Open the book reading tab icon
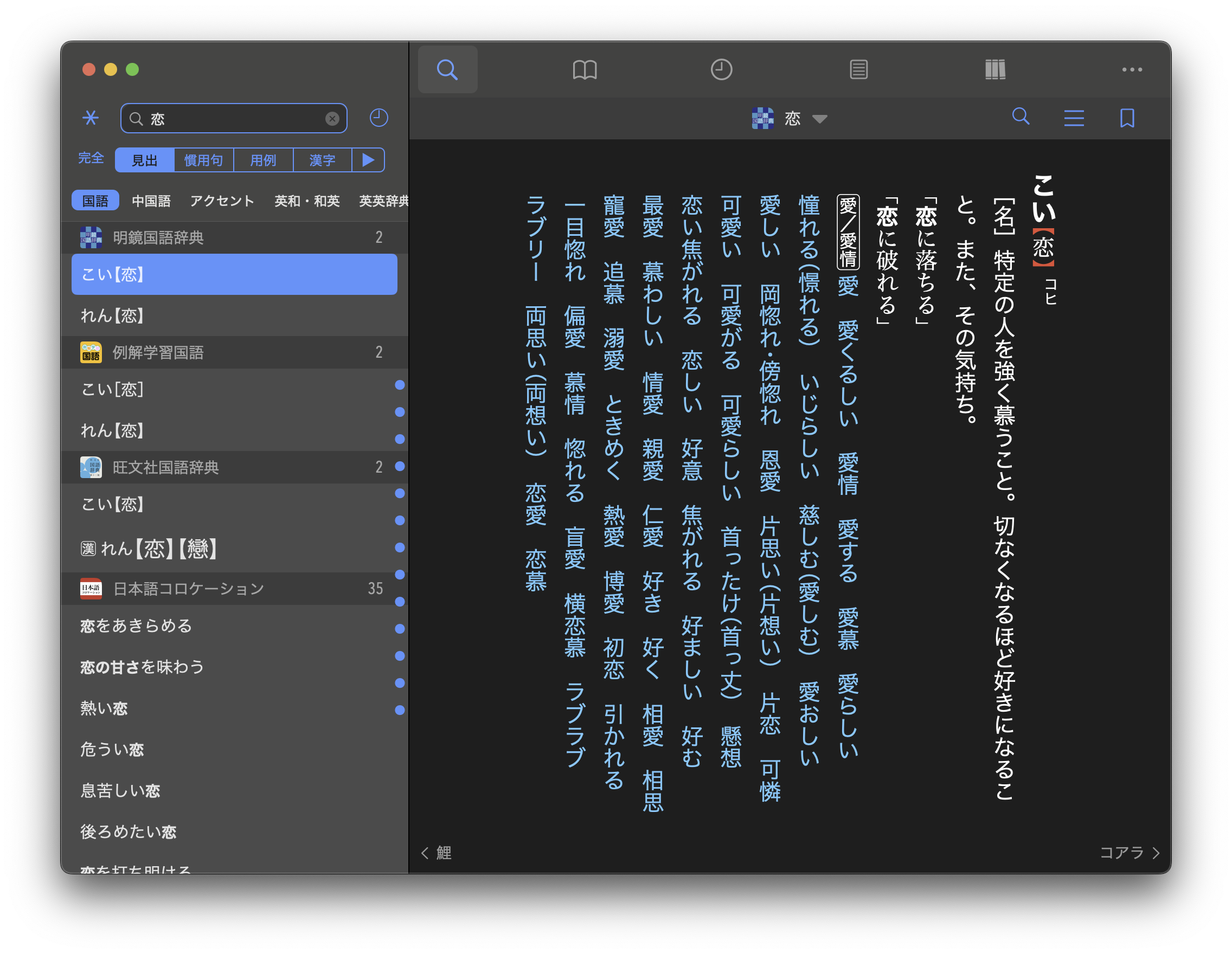The width and height of the screenshot is (1232, 954). click(x=585, y=70)
